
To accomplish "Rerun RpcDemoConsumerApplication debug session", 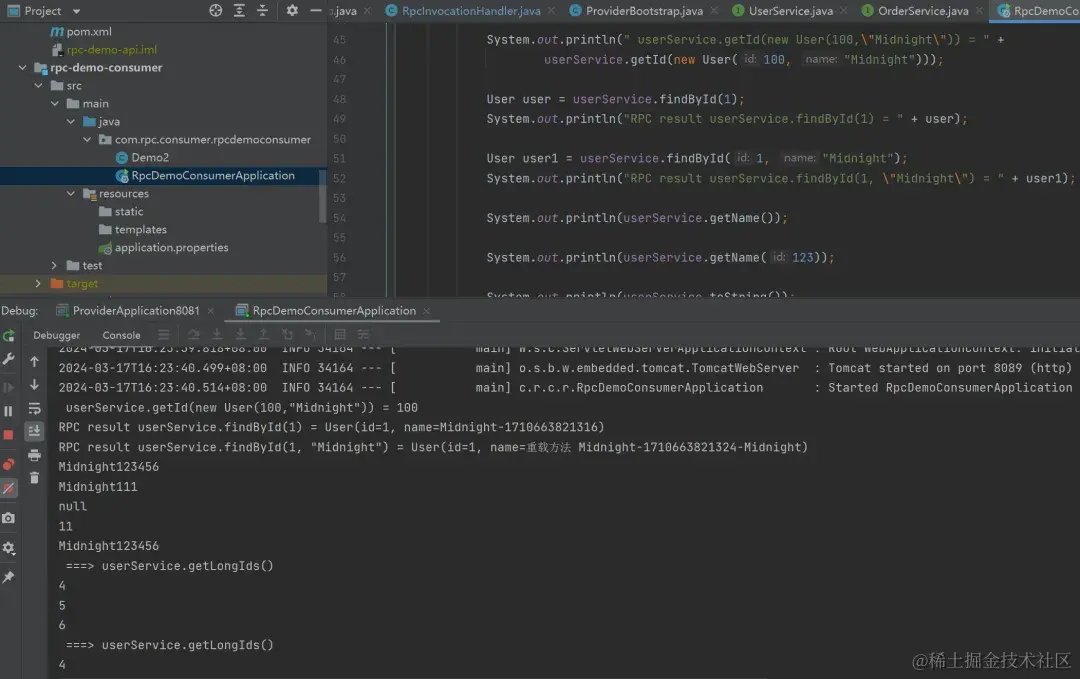I will (x=8, y=335).
